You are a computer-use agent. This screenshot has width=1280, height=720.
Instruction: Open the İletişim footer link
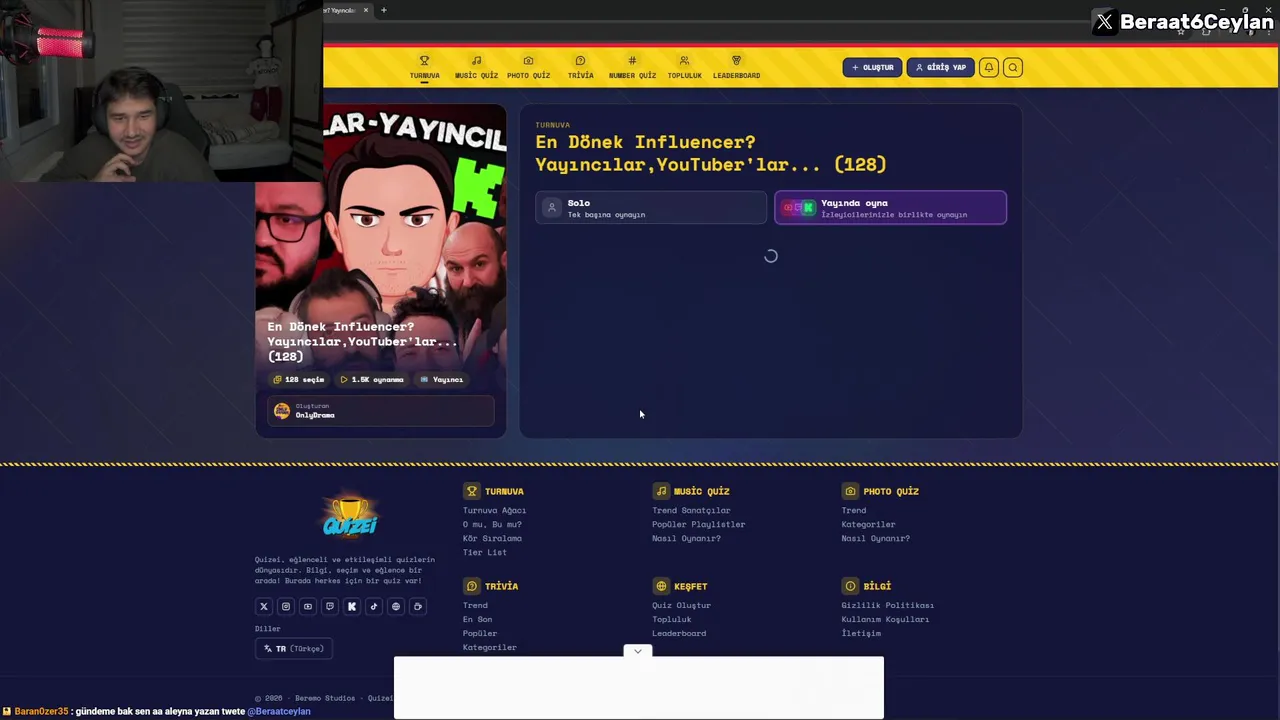point(861,633)
